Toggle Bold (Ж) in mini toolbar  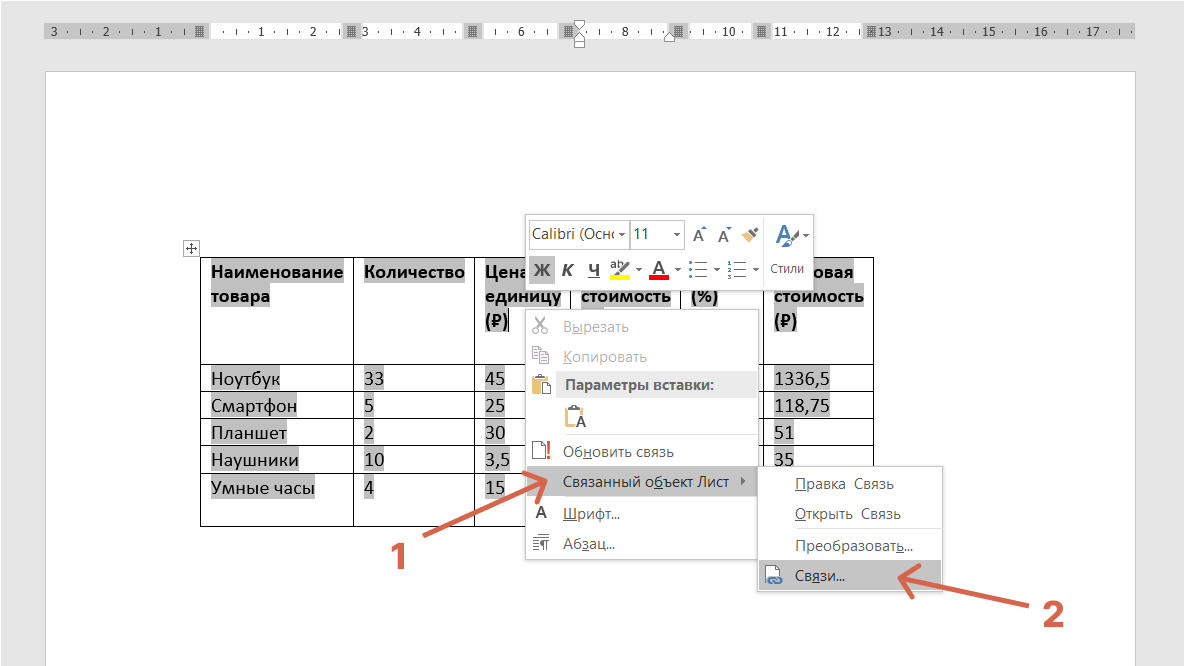[x=541, y=270]
